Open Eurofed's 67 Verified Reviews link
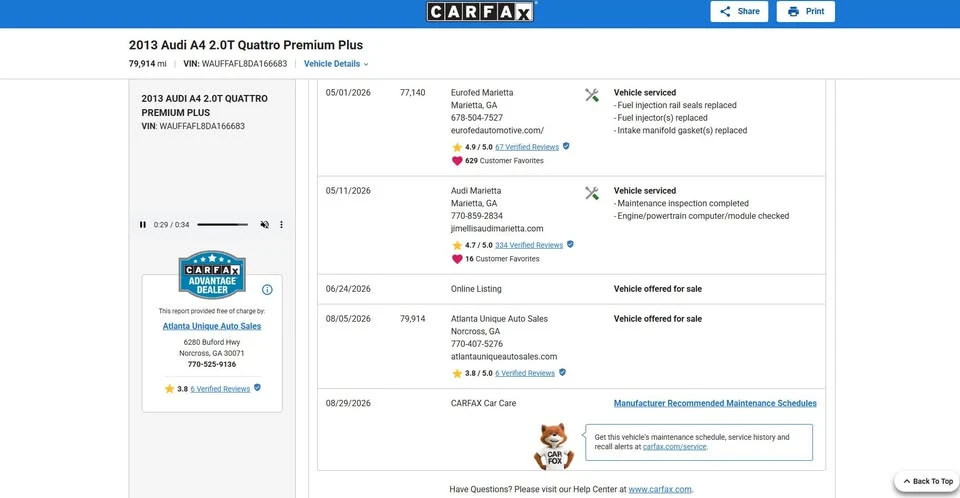This screenshot has width=960, height=498. point(527,147)
